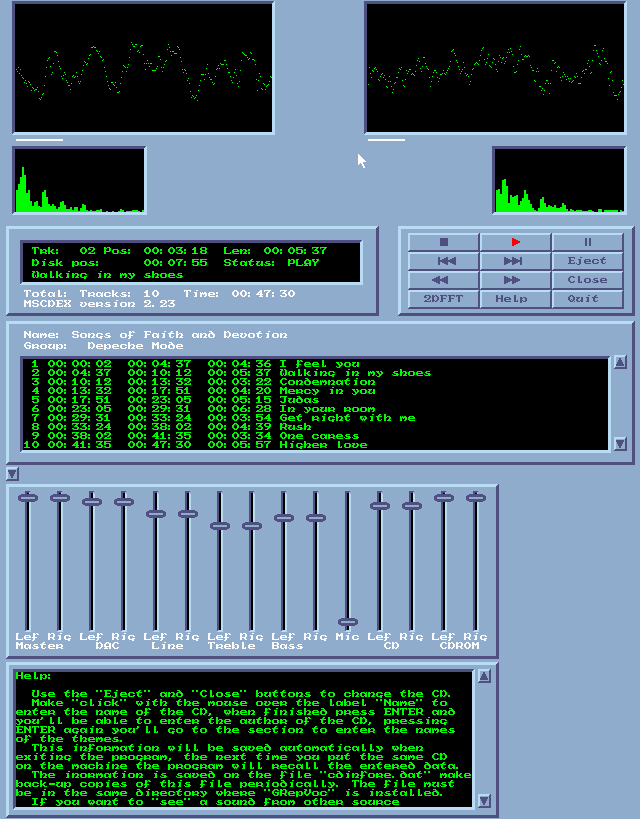Viewport: 640px width, 819px height.
Task: Click the right spectrum analyzer display
Action: 559,181
